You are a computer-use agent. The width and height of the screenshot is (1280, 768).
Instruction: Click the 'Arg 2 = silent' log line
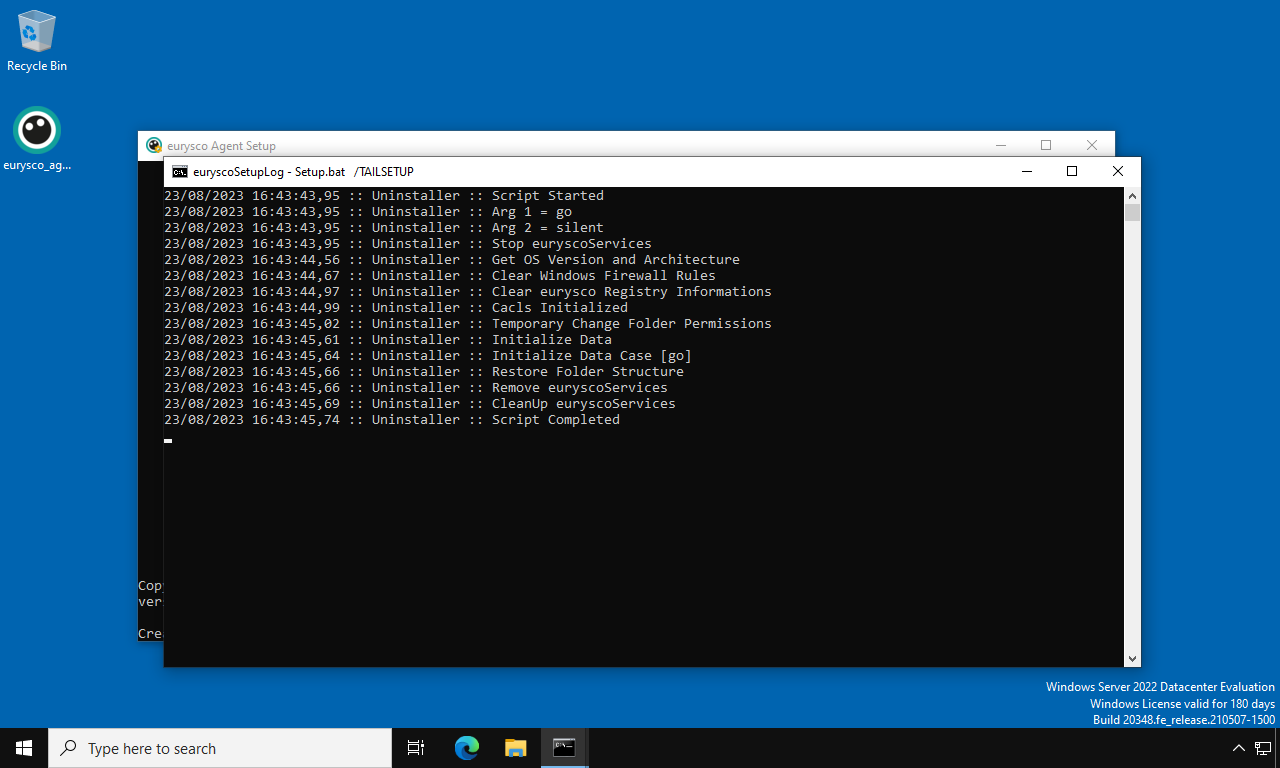point(384,228)
